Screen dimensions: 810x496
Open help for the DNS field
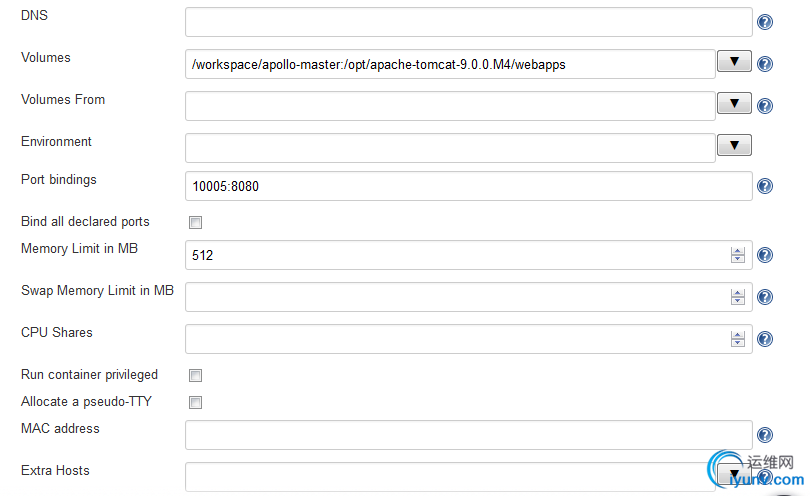765,22
